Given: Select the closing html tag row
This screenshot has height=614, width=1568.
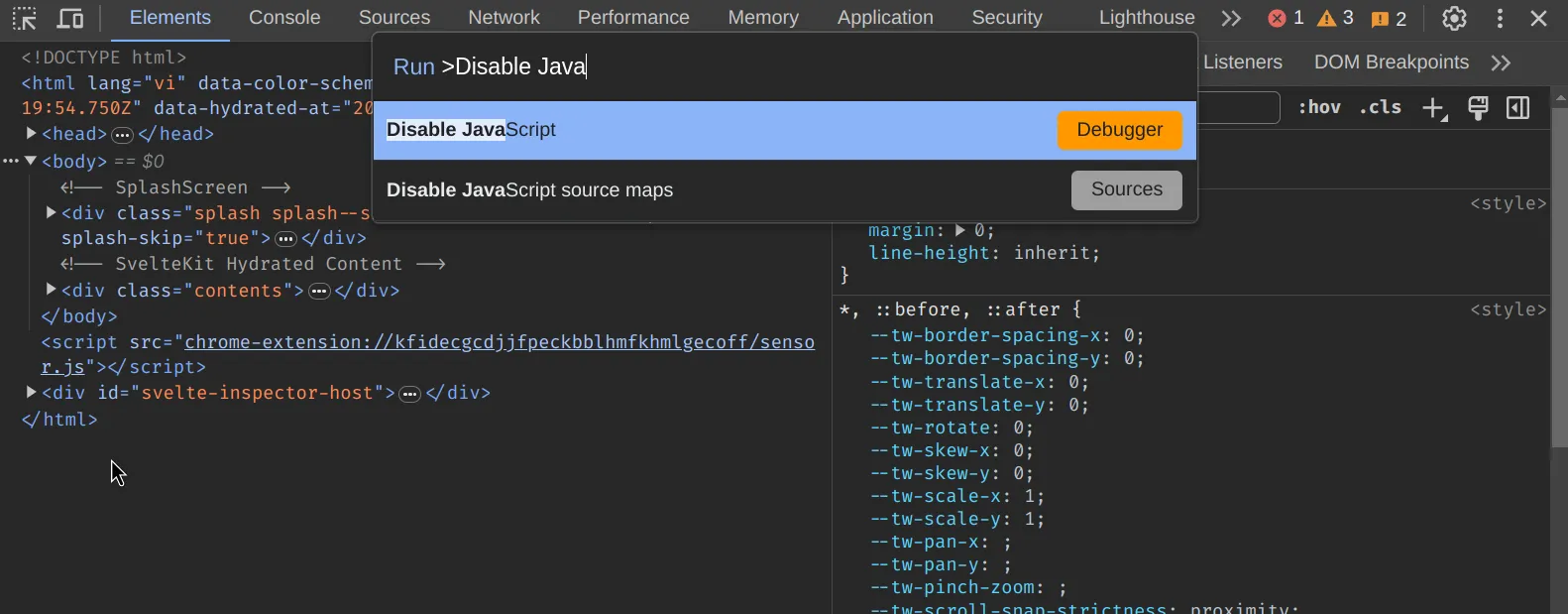Looking at the screenshot, I should coord(59,420).
